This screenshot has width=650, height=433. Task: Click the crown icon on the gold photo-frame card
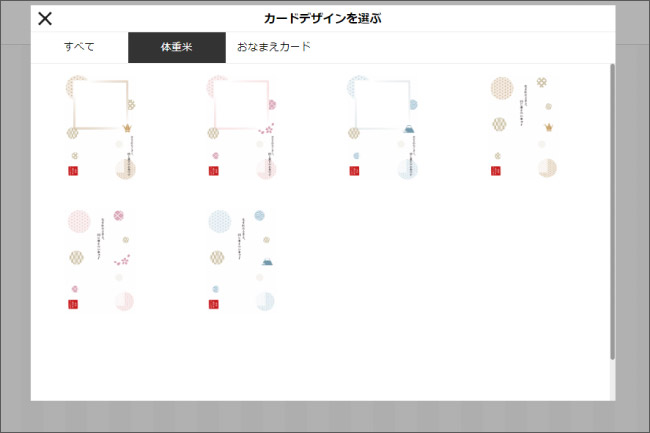(127, 128)
